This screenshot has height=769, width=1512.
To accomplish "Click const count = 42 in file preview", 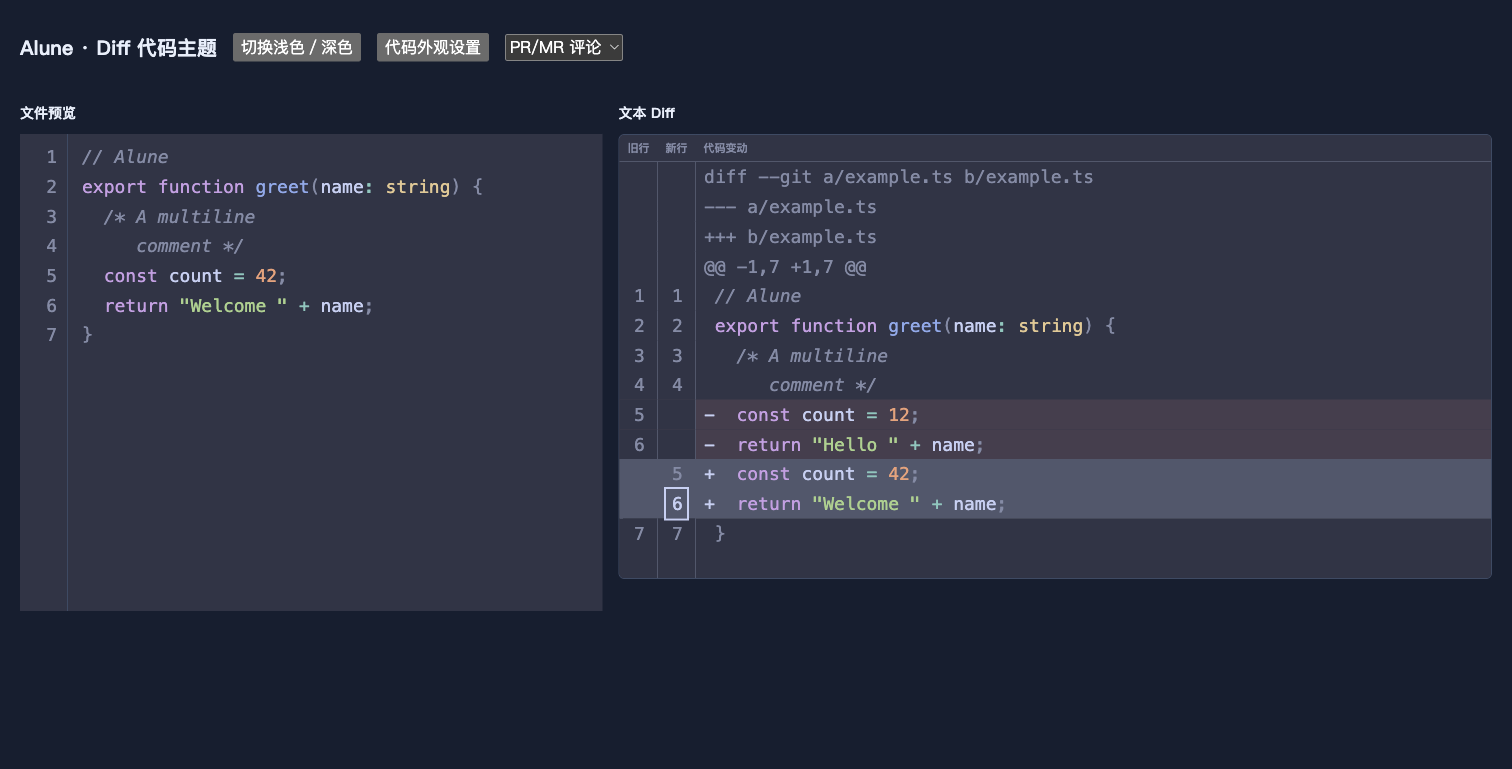I will (195, 276).
